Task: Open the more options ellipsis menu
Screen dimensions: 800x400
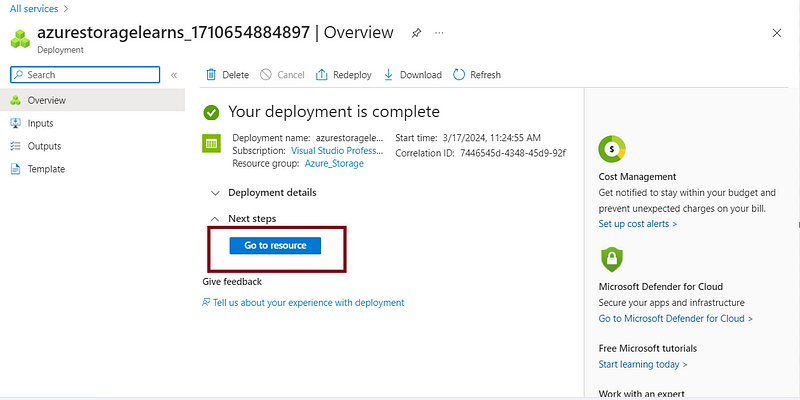Action: [439, 33]
